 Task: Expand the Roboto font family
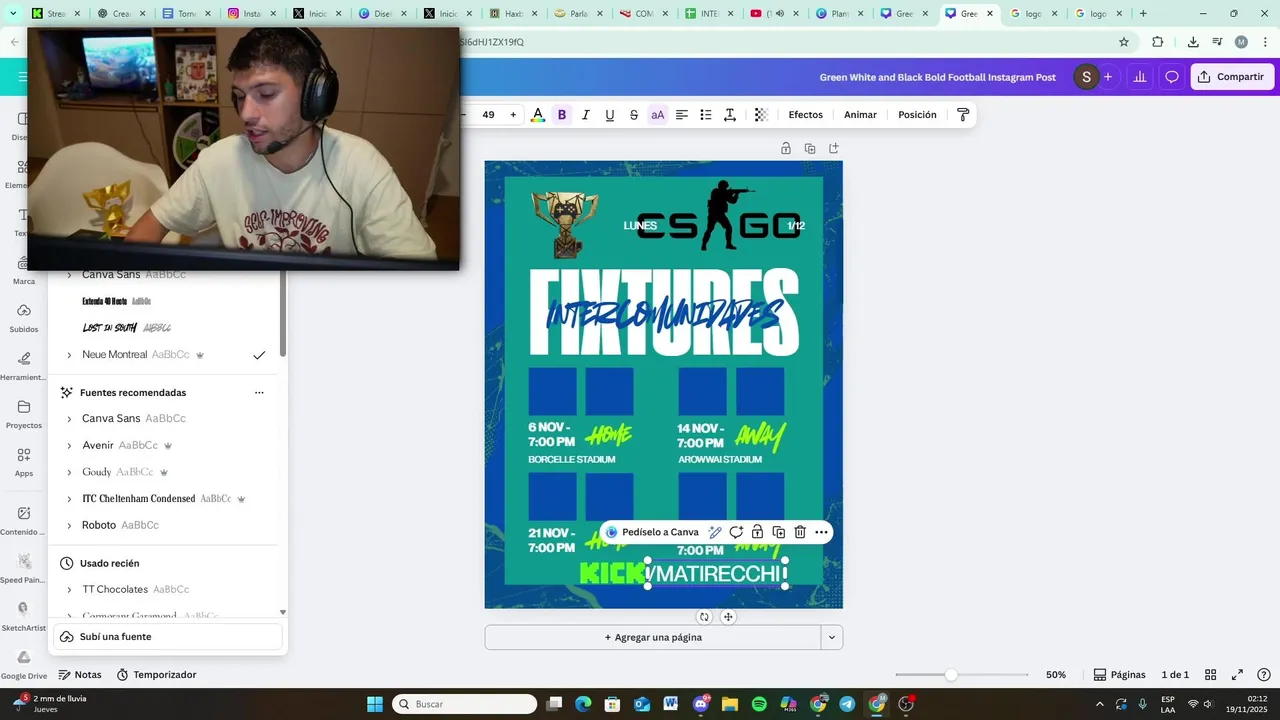pyautogui.click(x=69, y=526)
